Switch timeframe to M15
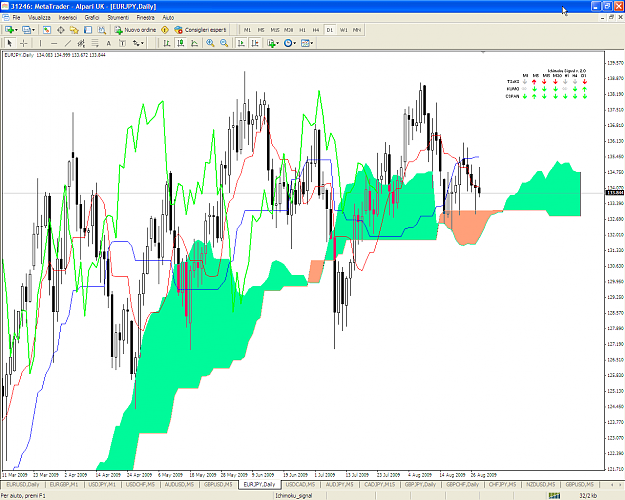Image resolution: width=625 pixels, height=500 pixels. click(275, 30)
